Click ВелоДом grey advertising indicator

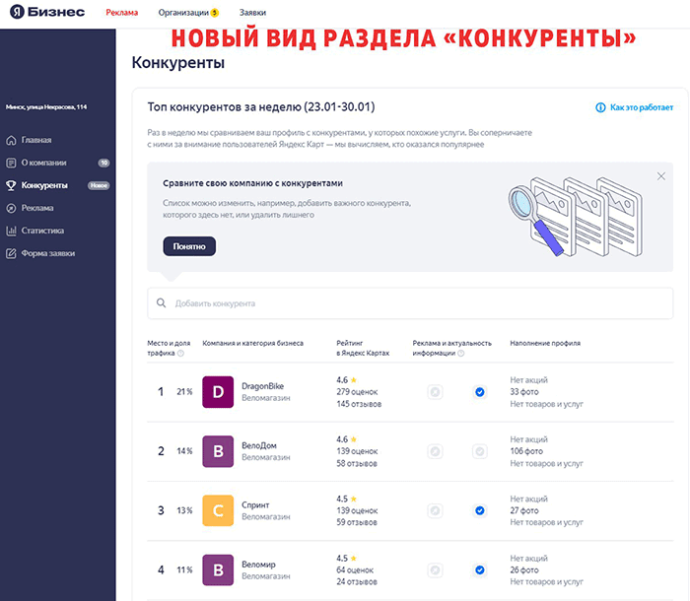click(x=435, y=451)
